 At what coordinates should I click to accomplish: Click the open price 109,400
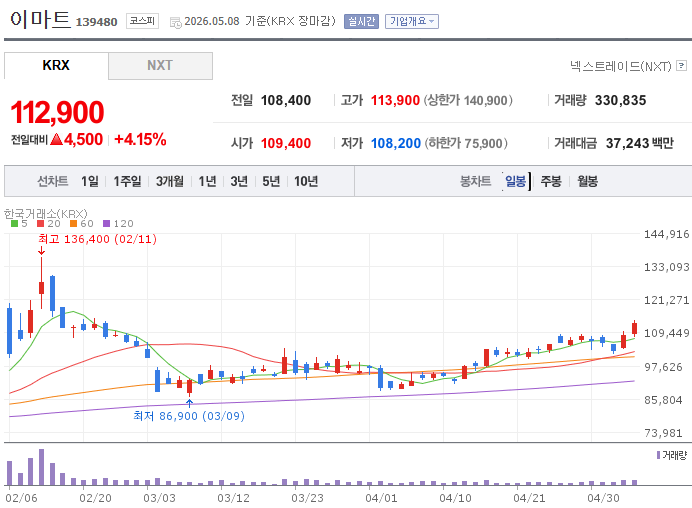286,143
